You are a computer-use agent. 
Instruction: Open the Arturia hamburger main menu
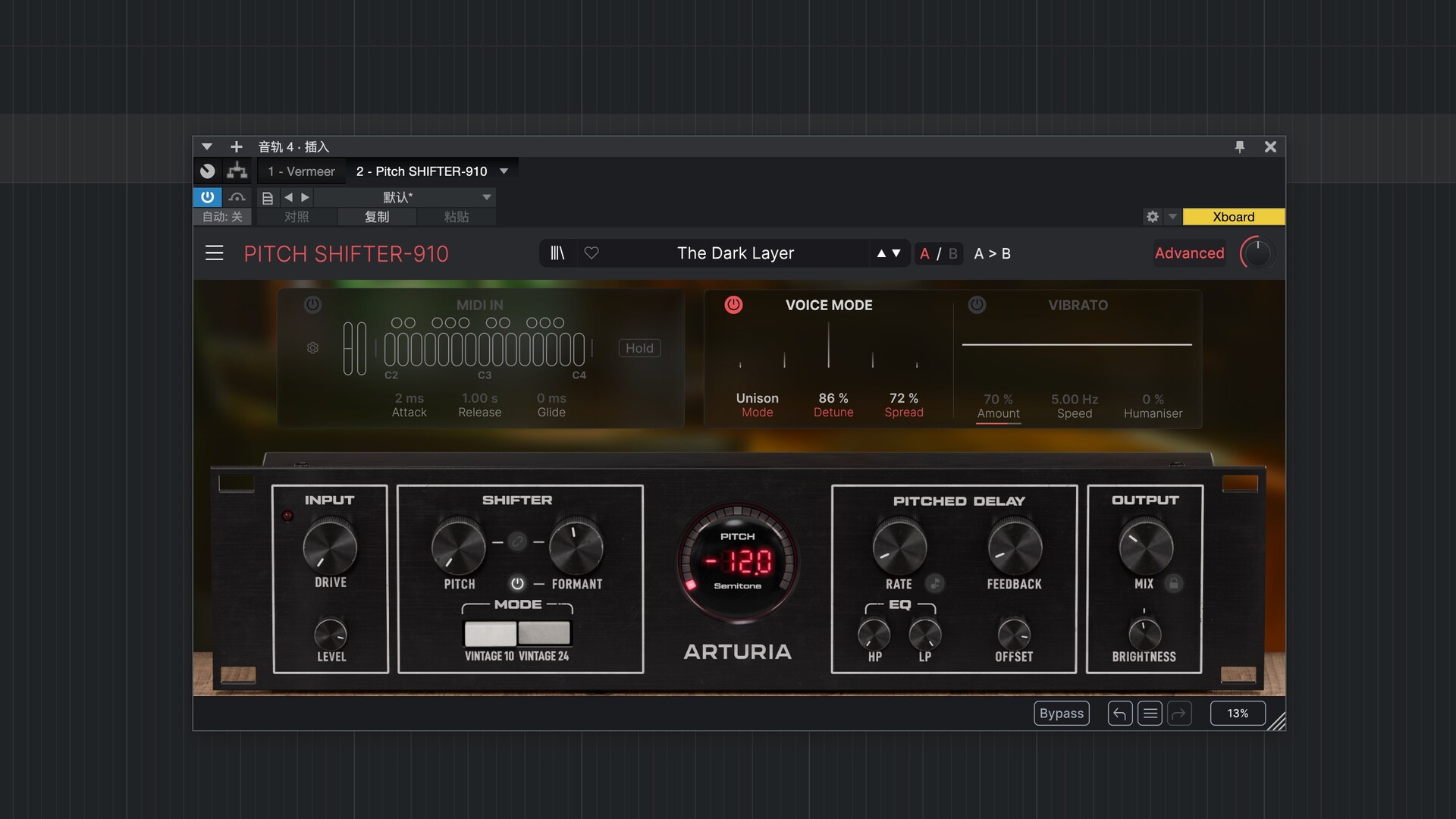pos(215,253)
